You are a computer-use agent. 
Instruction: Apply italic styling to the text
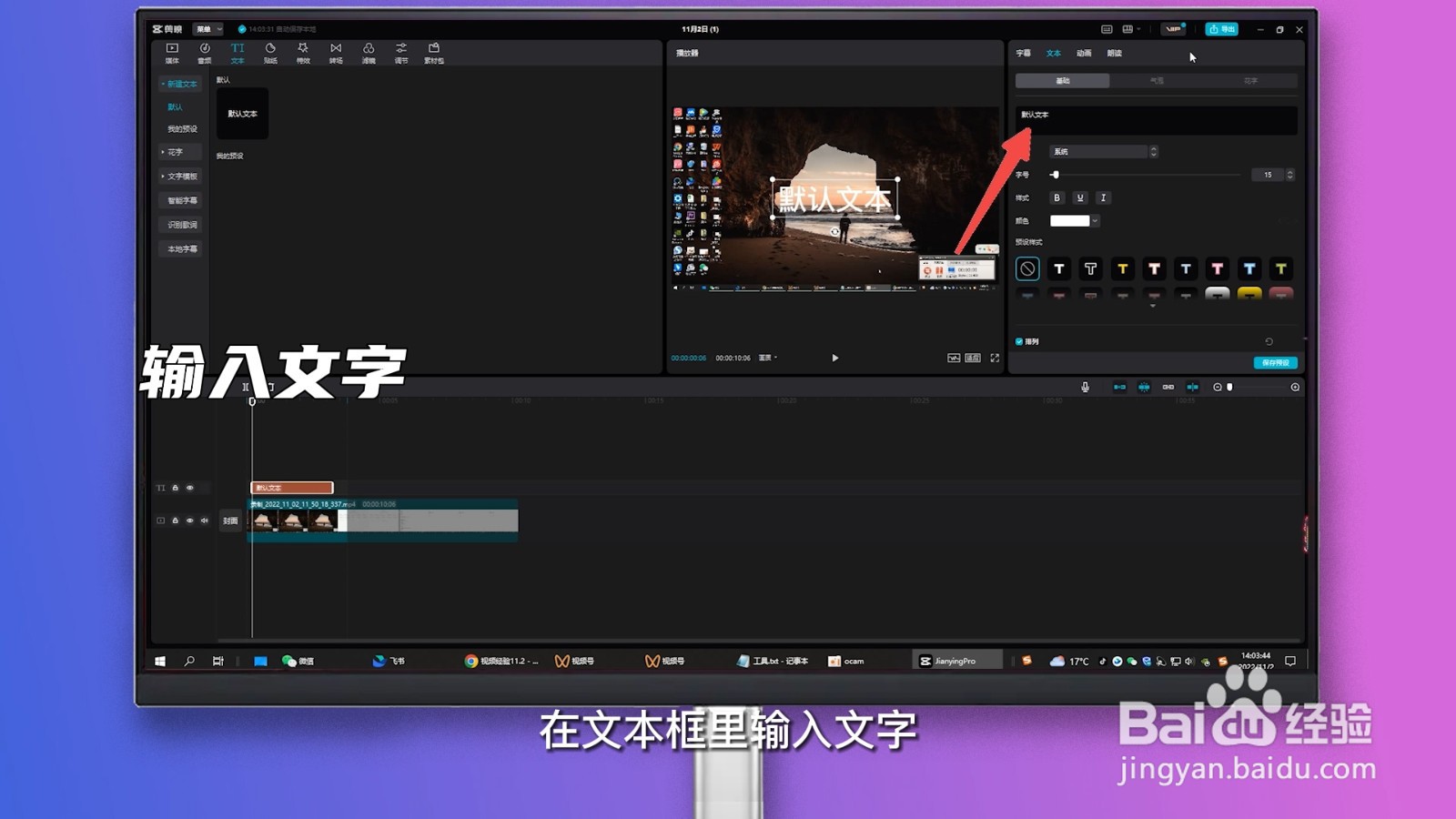coord(1103,197)
